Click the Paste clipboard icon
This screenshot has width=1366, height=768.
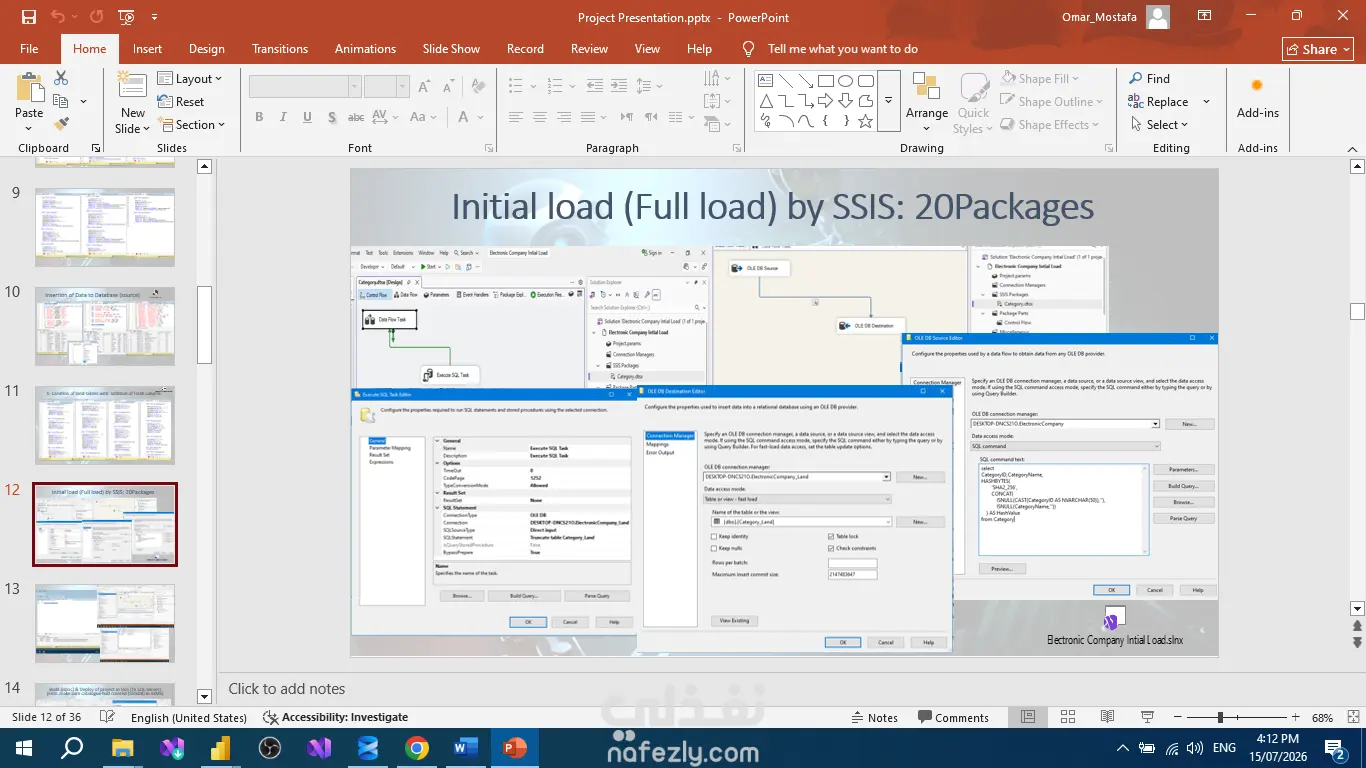click(29, 87)
